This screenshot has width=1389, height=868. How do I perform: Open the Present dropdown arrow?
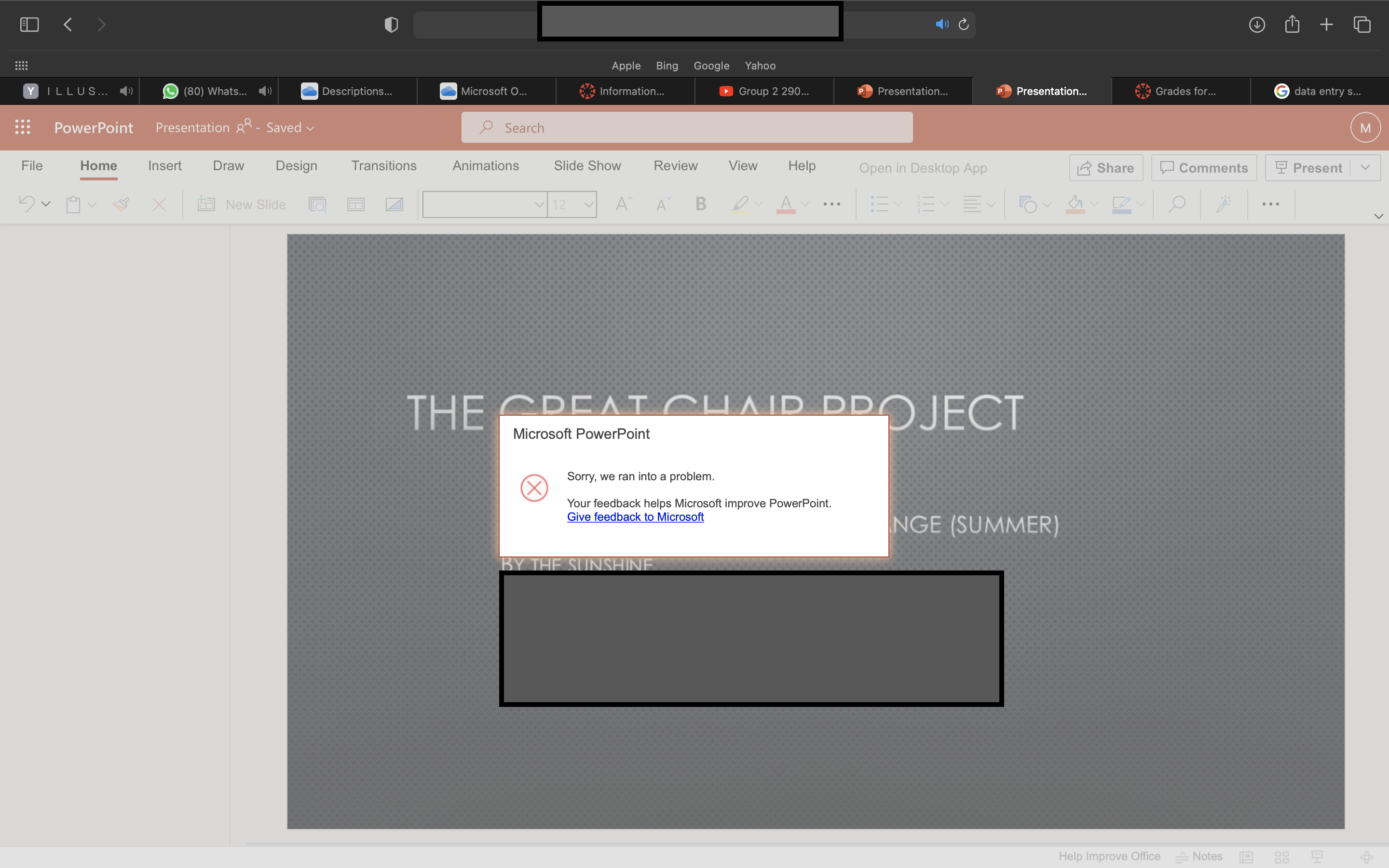pyautogui.click(x=1365, y=167)
